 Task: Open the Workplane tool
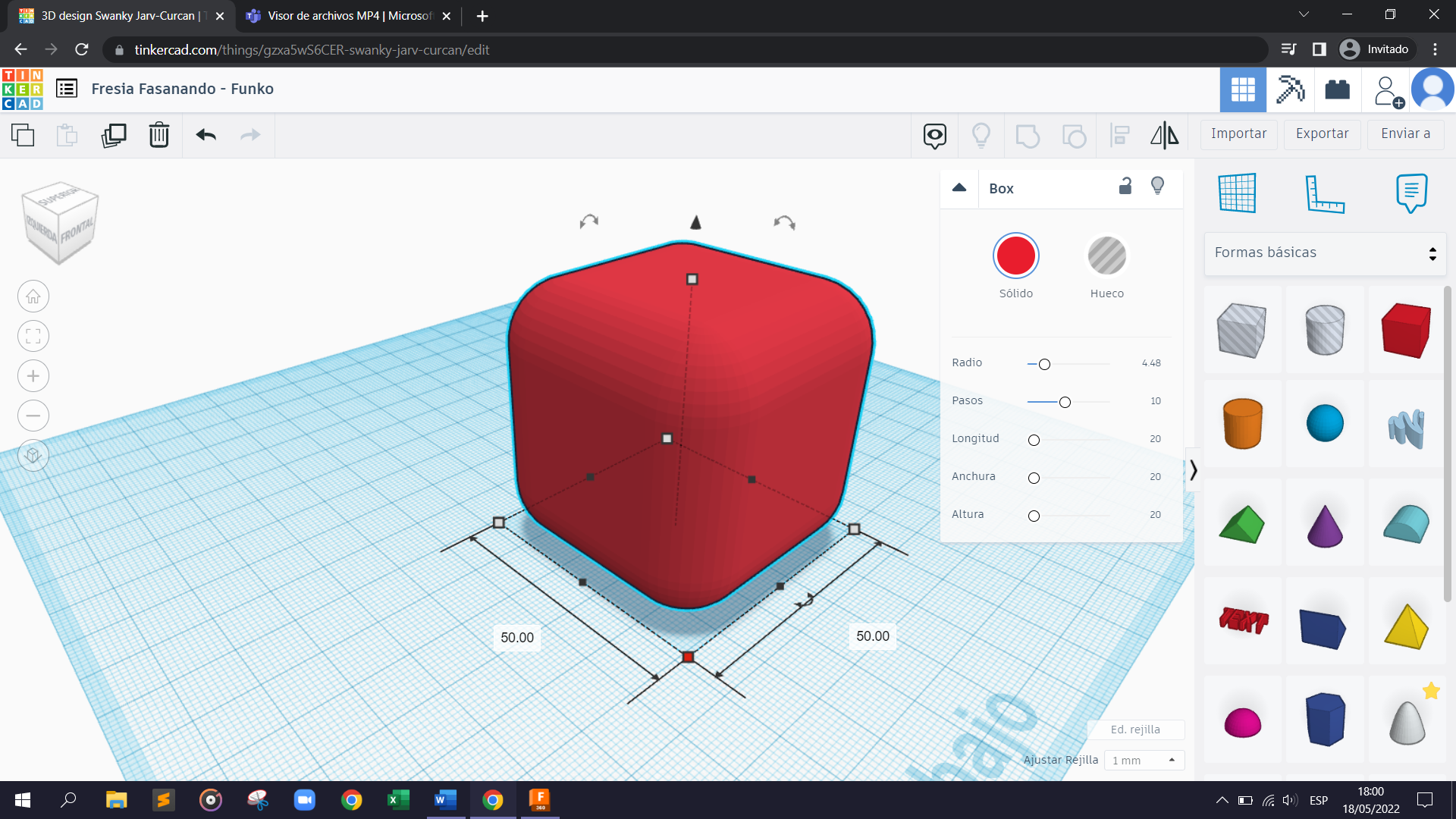[x=1238, y=193]
